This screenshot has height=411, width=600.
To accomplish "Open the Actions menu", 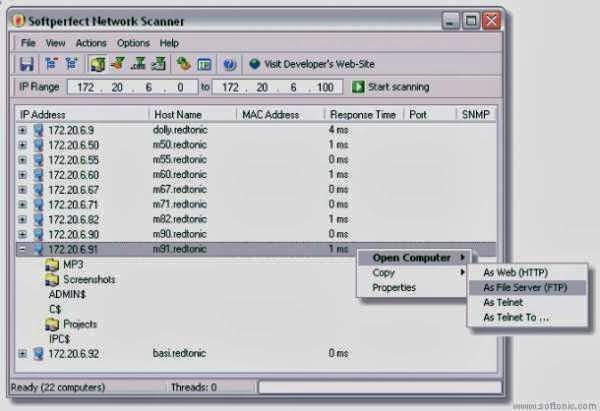I will pos(91,43).
